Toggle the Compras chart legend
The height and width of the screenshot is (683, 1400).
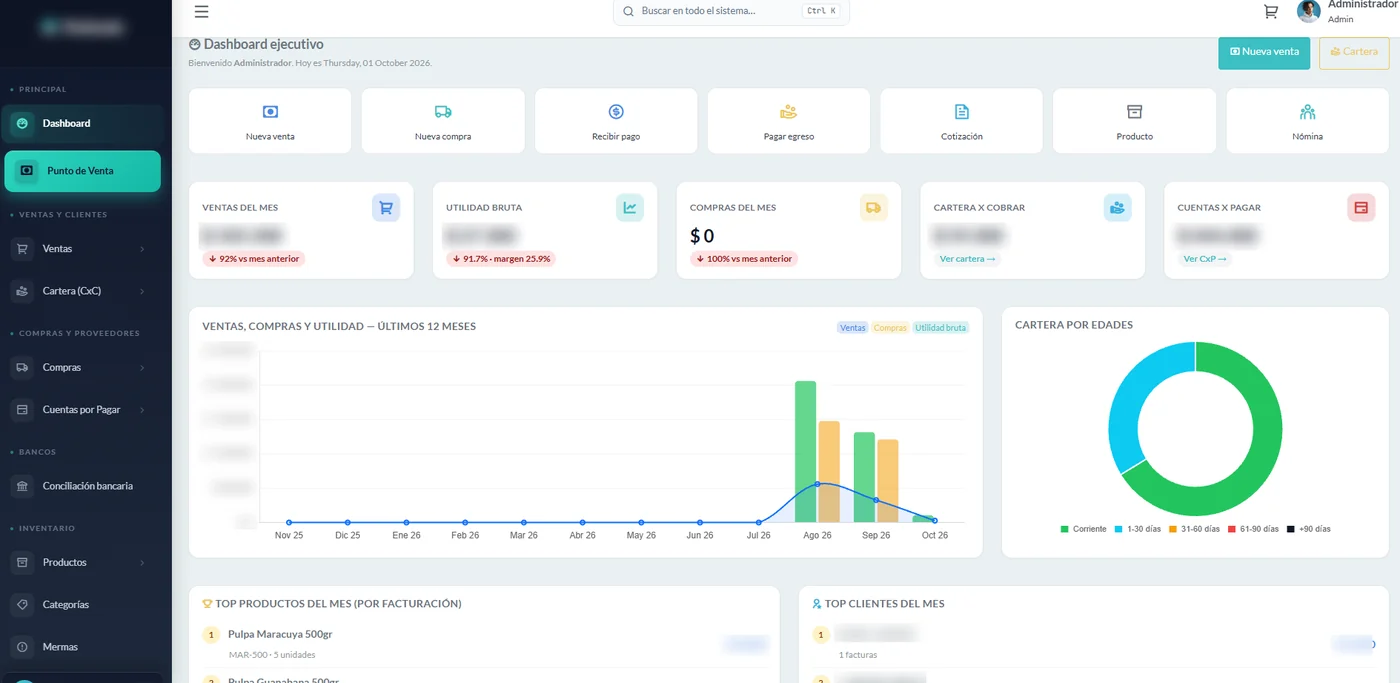(x=890, y=328)
